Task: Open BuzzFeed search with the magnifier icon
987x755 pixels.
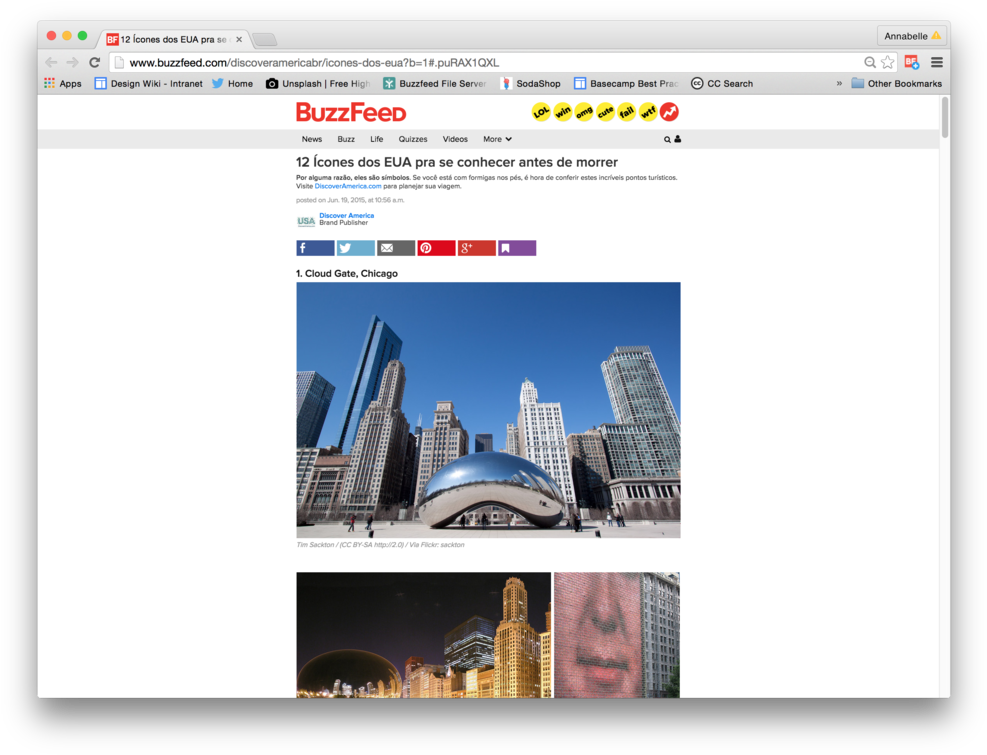Action: pos(666,139)
